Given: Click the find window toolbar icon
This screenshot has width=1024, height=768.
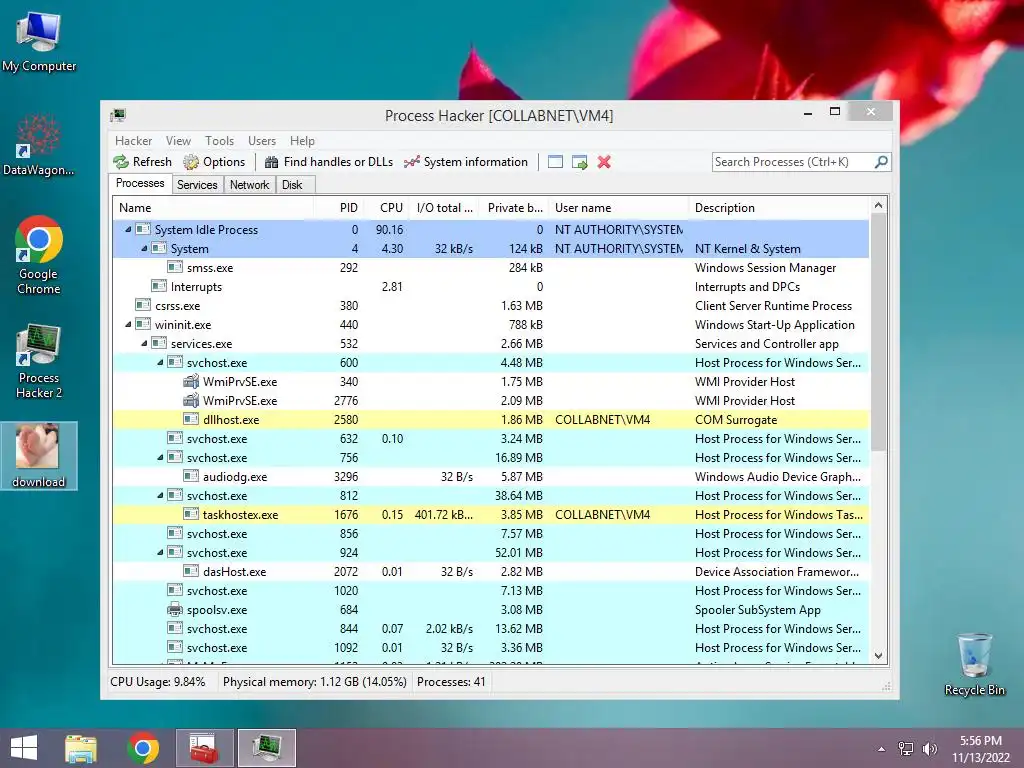Looking at the screenshot, I should point(555,162).
